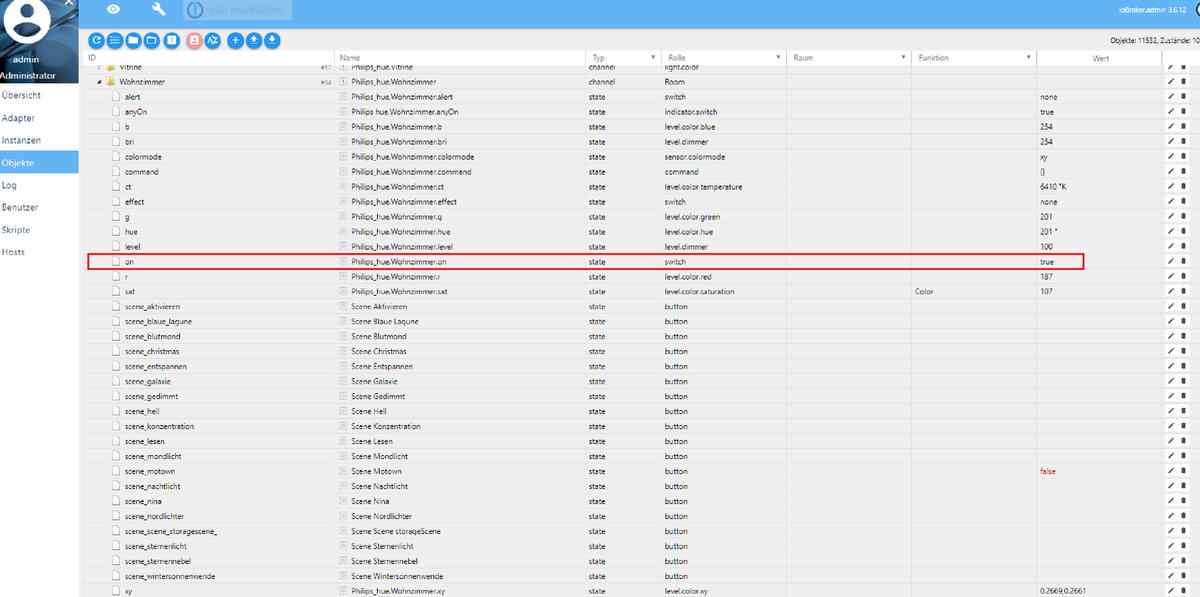Open Skripte in the sidebar
The height and width of the screenshot is (597, 1200).
point(39,230)
